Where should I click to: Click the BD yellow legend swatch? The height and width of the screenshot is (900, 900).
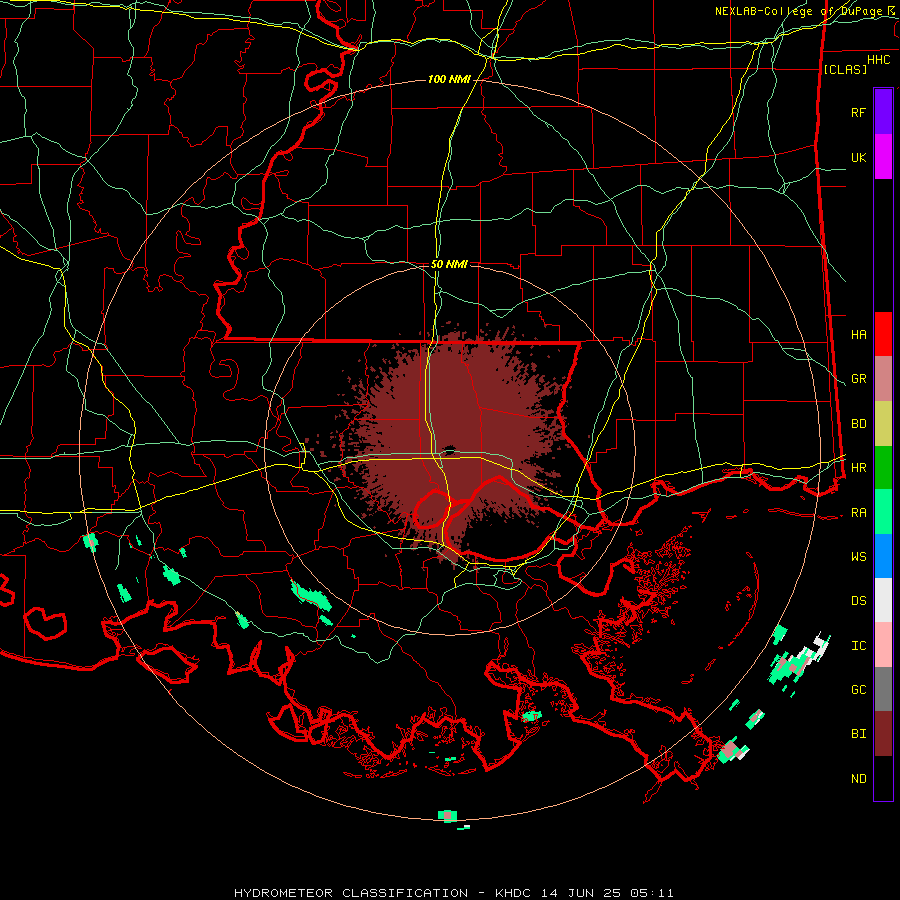click(883, 424)
